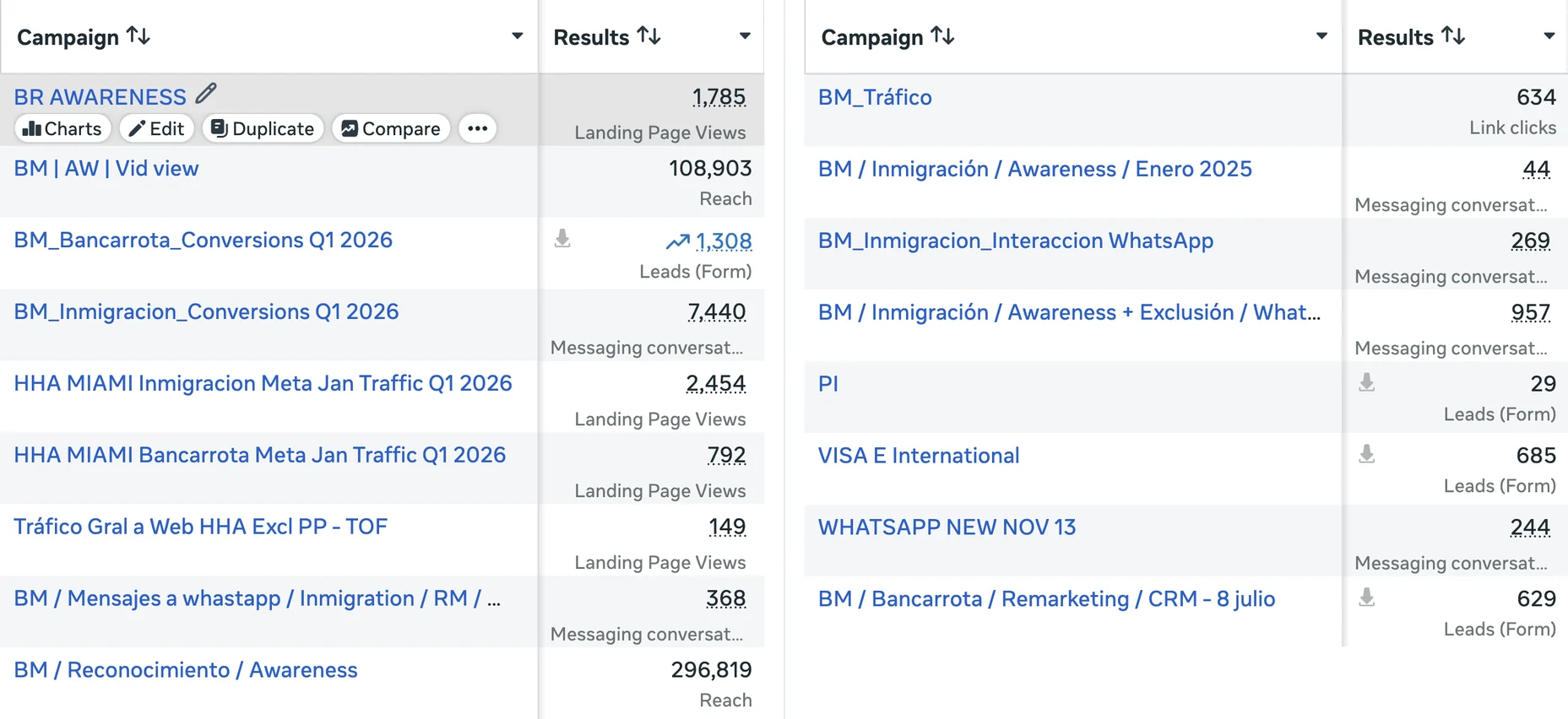The width and height of the screenshot is (1568, 719).
Task: Open the BM | AW | Vid view campaign
Action: (x=106, y=169)
